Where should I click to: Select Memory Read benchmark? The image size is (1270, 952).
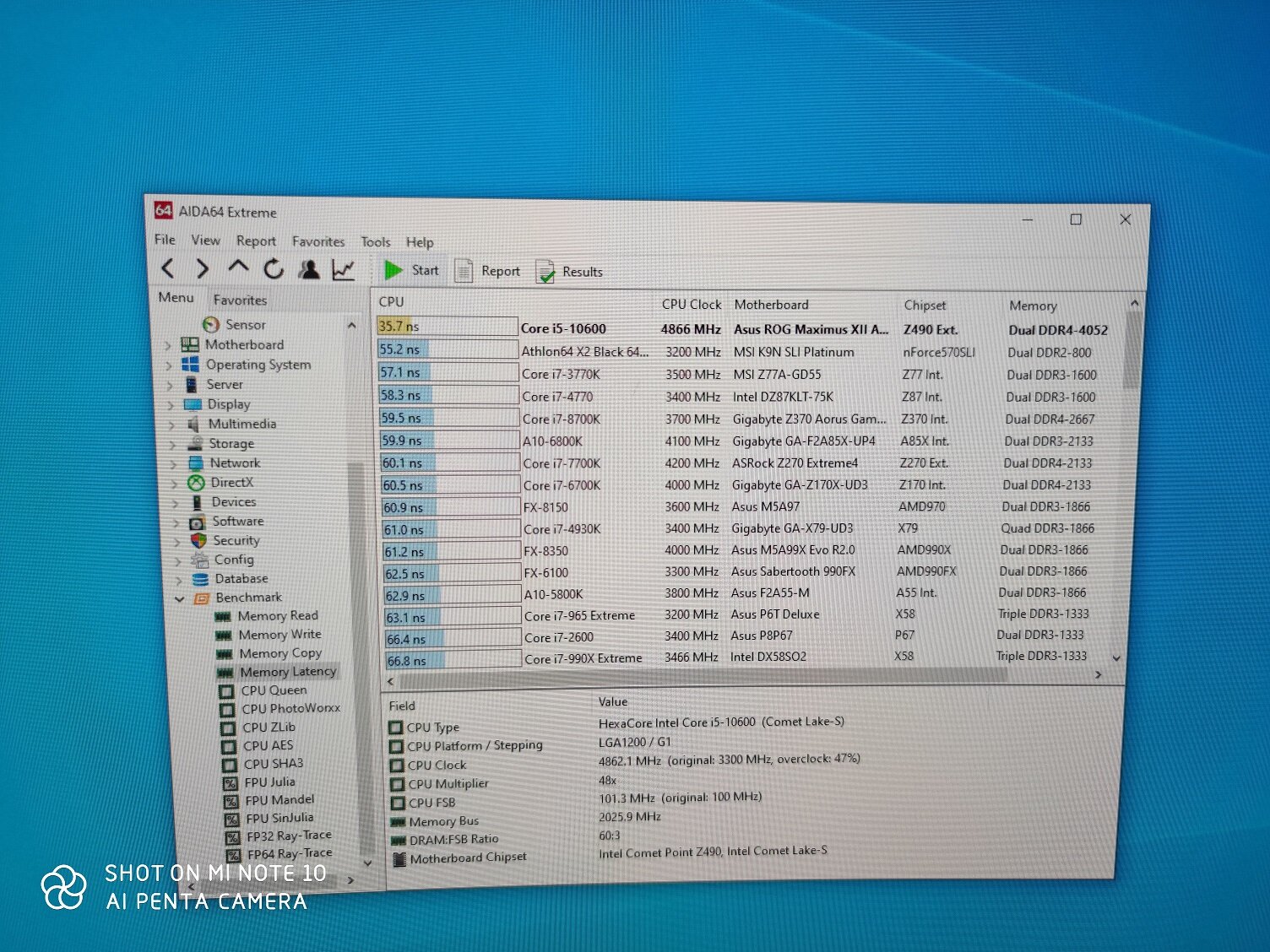[267, 616]
